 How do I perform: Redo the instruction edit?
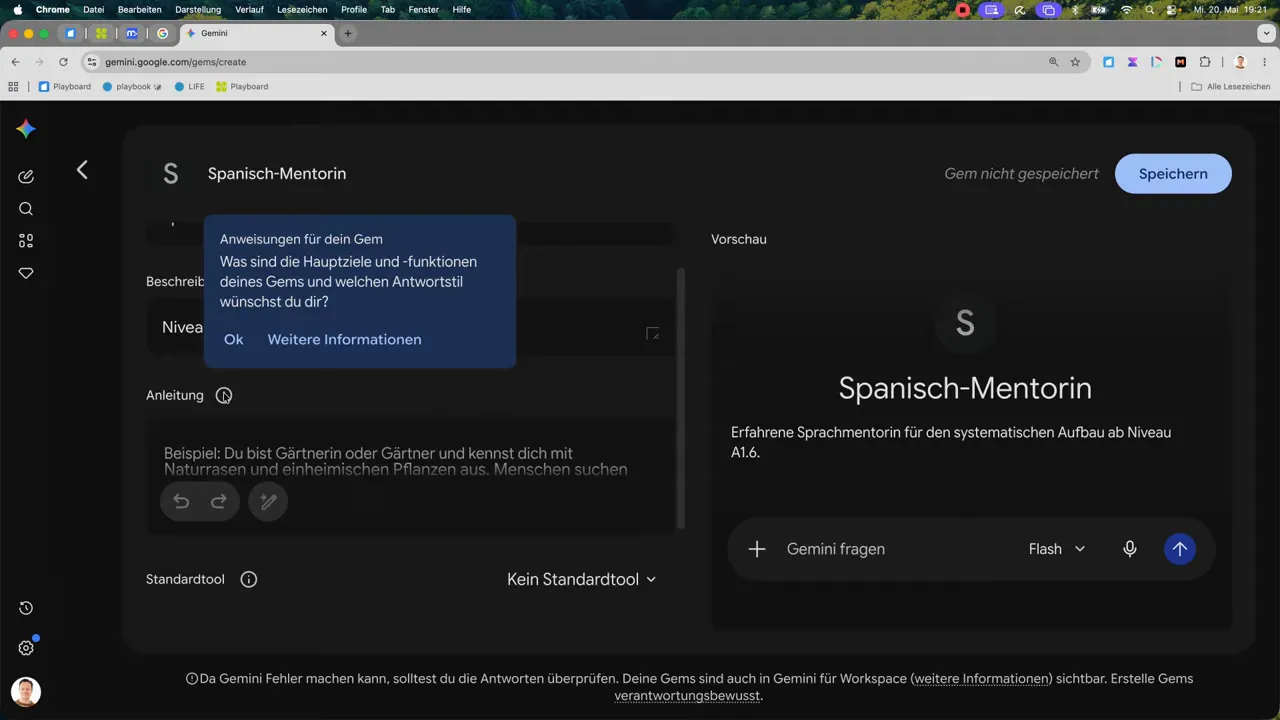tap(218, 502)
